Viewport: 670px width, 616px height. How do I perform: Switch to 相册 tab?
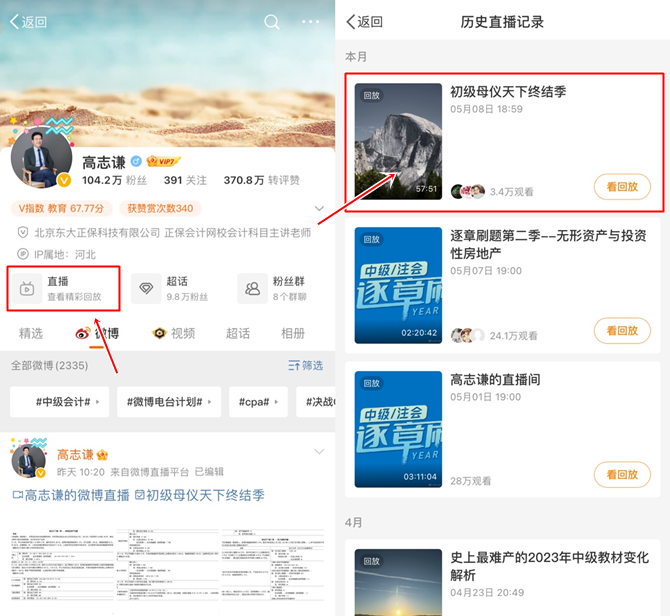click(x=293, y=333)
